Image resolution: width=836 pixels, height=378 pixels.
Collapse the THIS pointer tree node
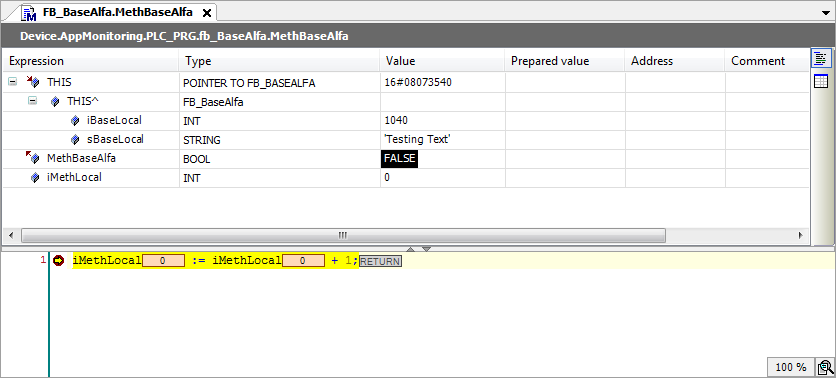(x=12, y=82)
